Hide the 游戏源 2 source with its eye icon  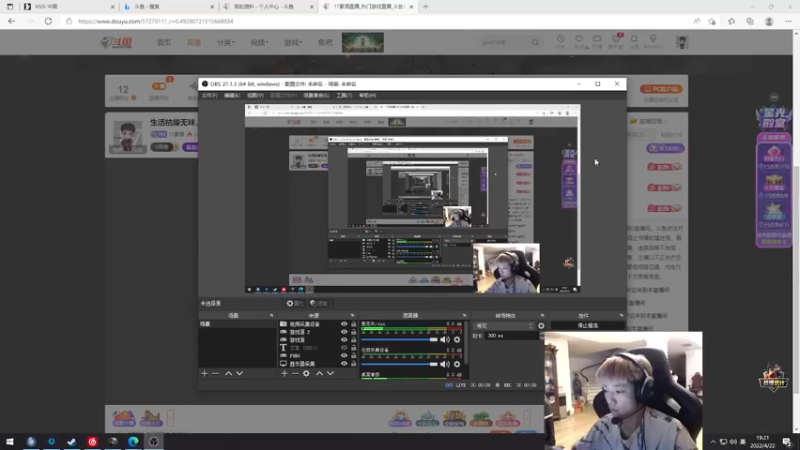[344, 332]
